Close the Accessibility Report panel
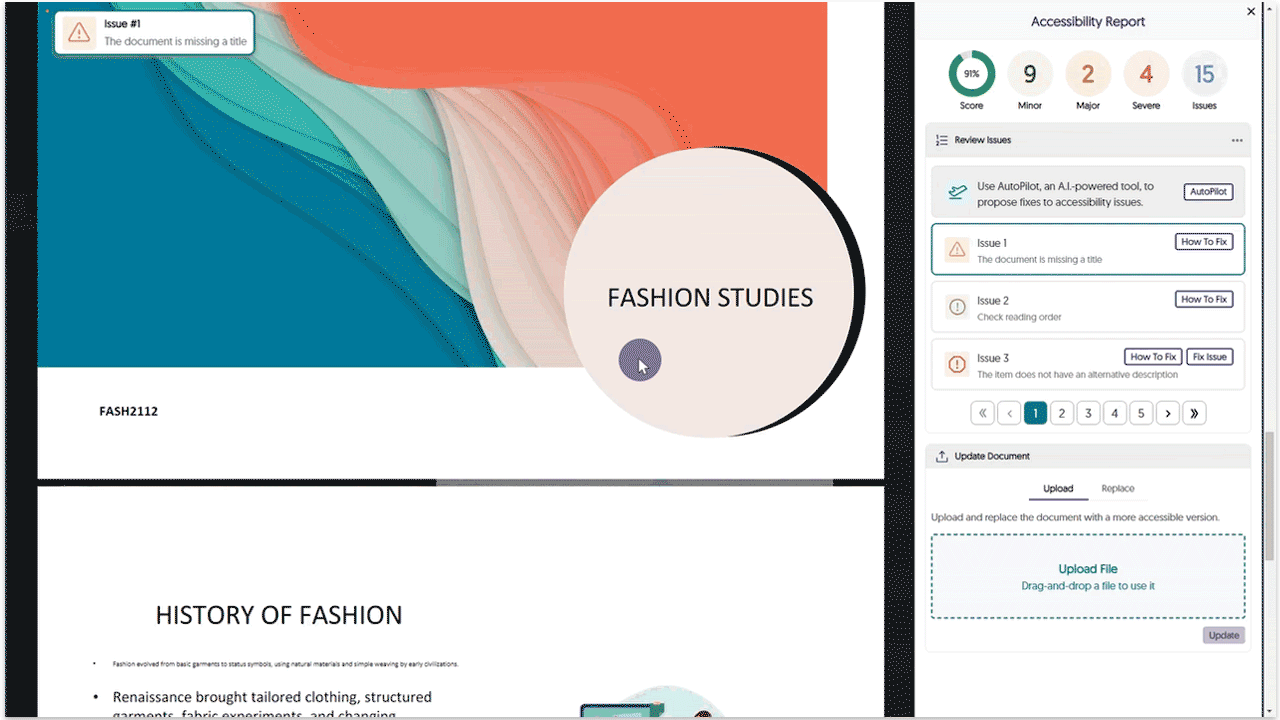The height and width of the screenshot is (720, 1280). point(1250,12)
